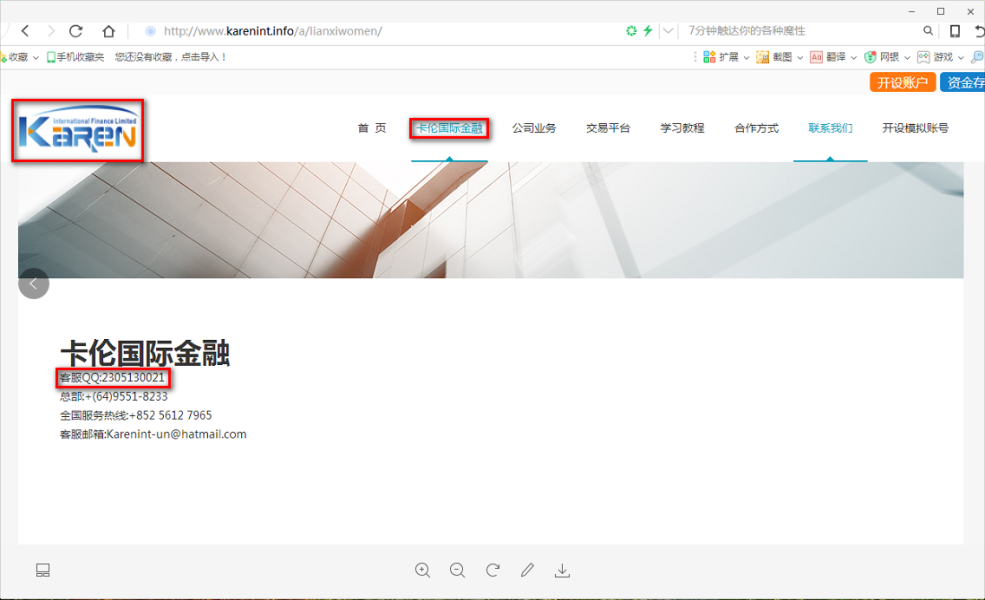
Task: Click the zoom in magnifier icon
Action: click(x=422, y=570)
